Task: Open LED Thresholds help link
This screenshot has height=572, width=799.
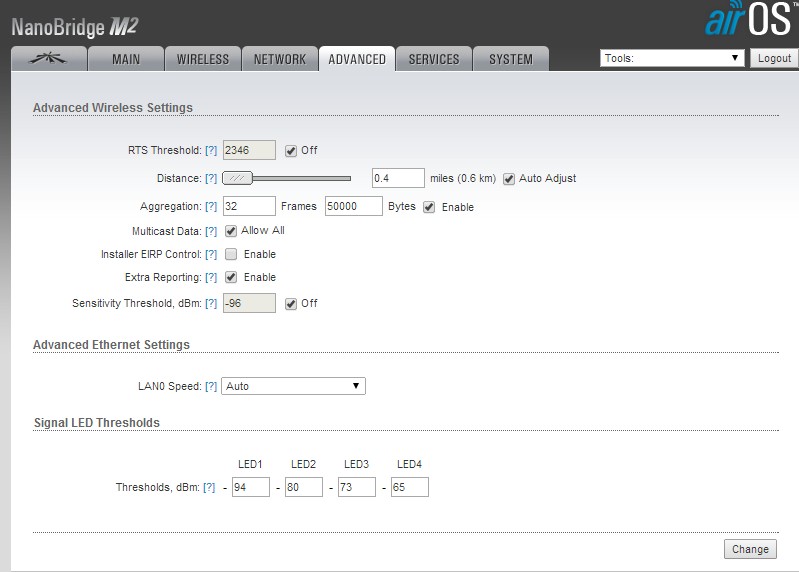Action: 209,487
